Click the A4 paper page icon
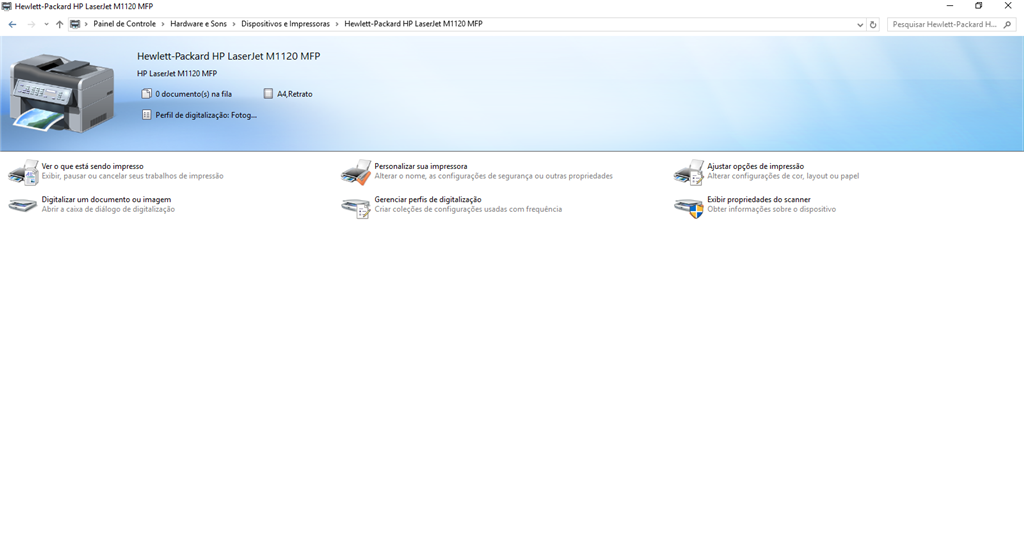Screen dimensions: 1024x547 [268, 94]
